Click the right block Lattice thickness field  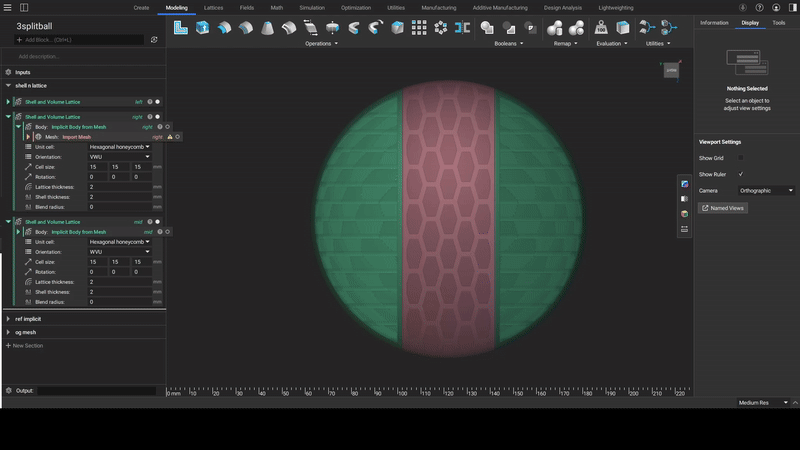click(119, 187)
